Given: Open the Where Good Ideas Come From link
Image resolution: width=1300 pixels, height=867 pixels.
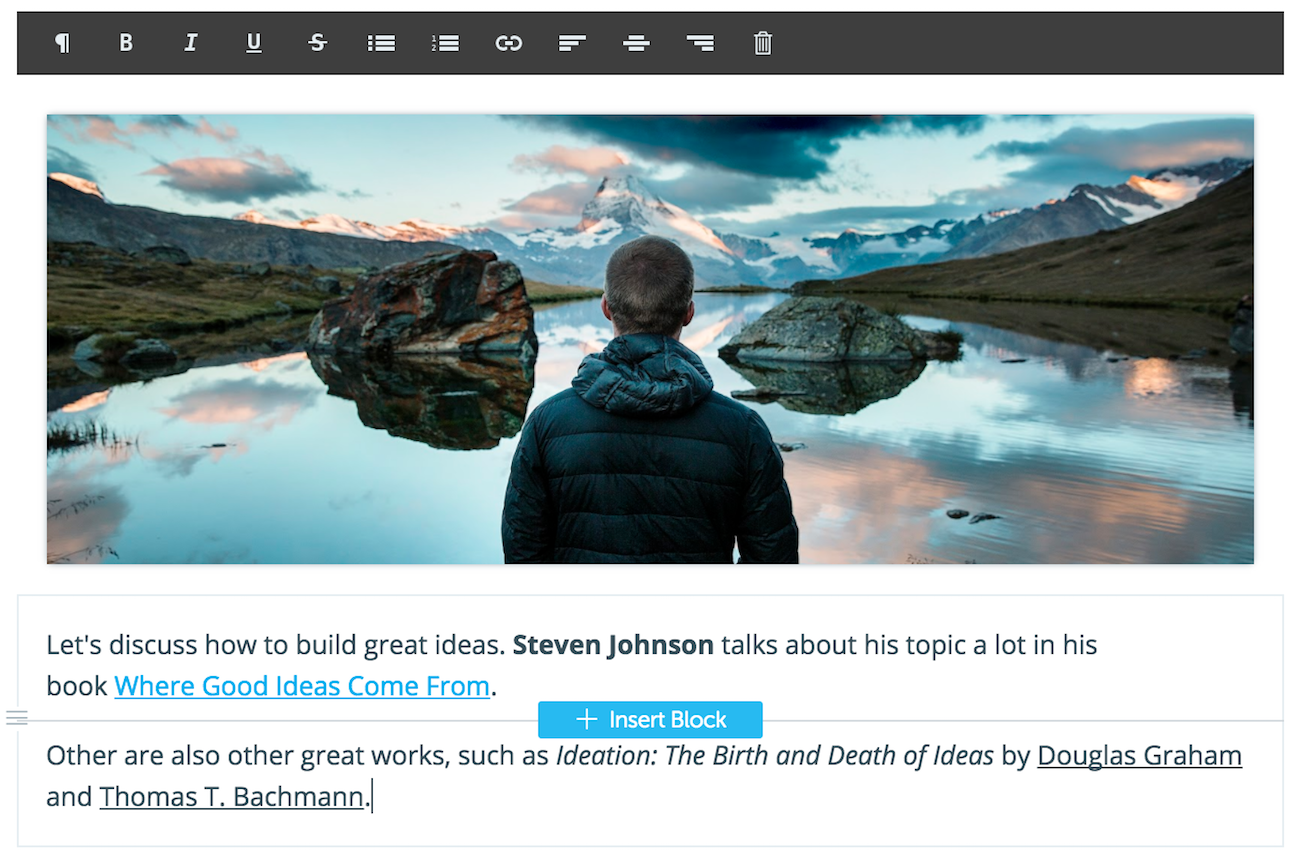Looking at the screenshot, I should 302,686.
